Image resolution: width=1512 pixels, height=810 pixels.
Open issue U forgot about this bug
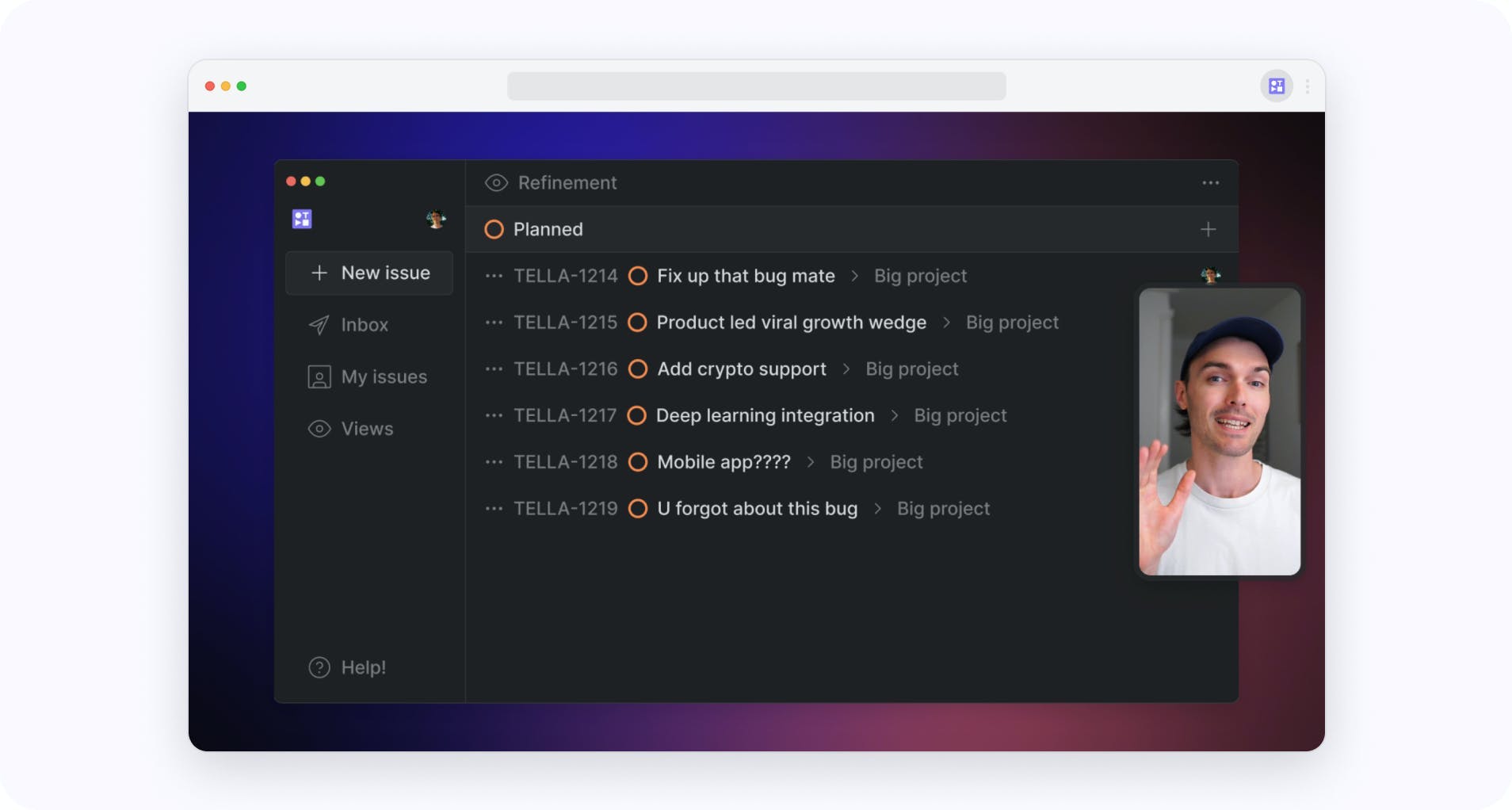point(757,509)
